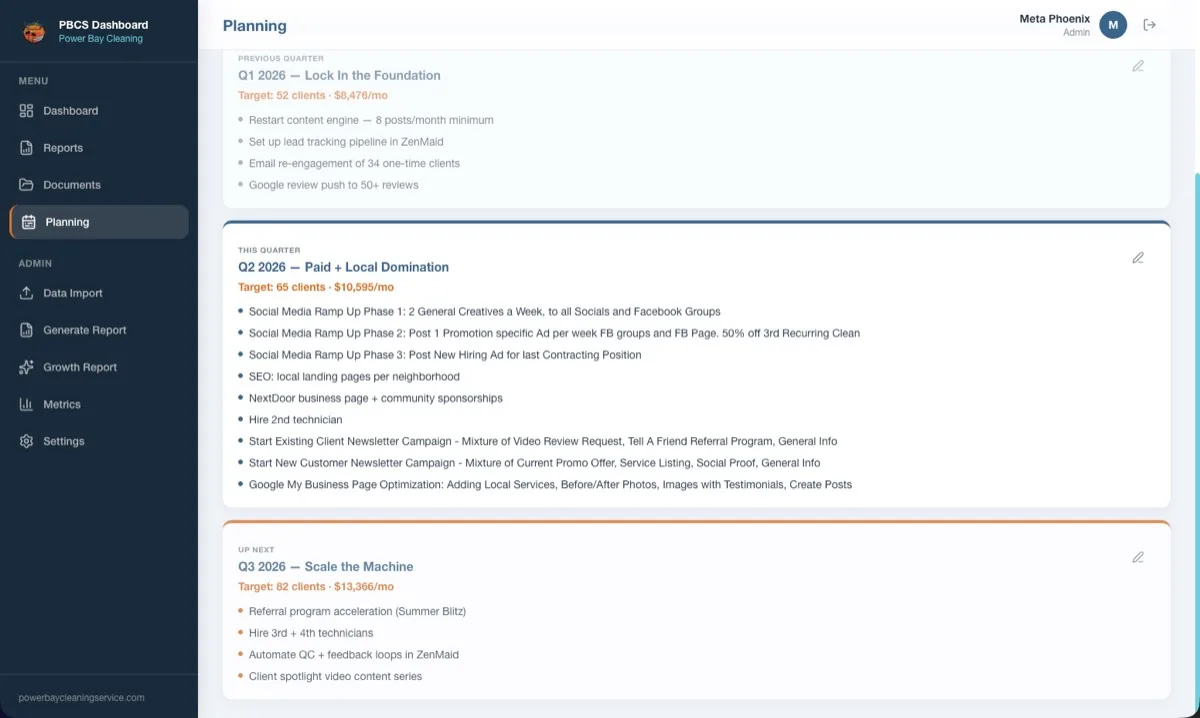Image resolution: width=1200 pixels, height=718 pixels.
Task: Click 'Target: 65 clients · $10,595/mo' text
Action: tap(316, 287)
